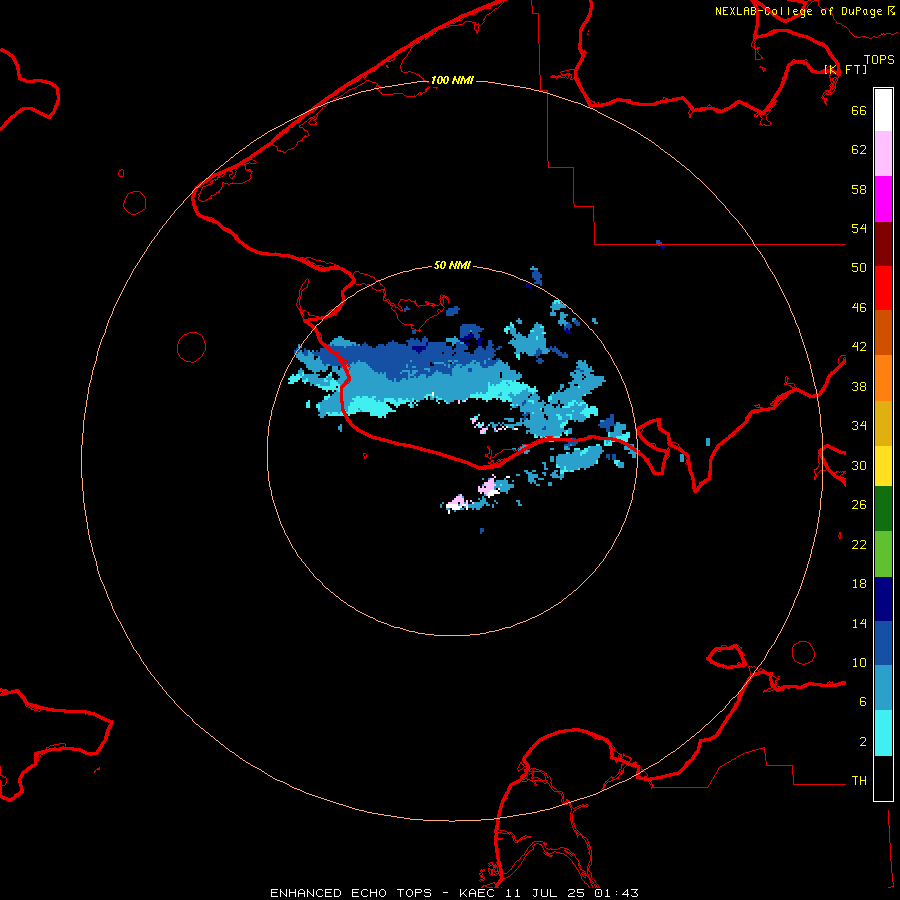The image size is (900, 900).
Task: Click the "TH" threshold label in legend
Action: click(x=859, y=781)
